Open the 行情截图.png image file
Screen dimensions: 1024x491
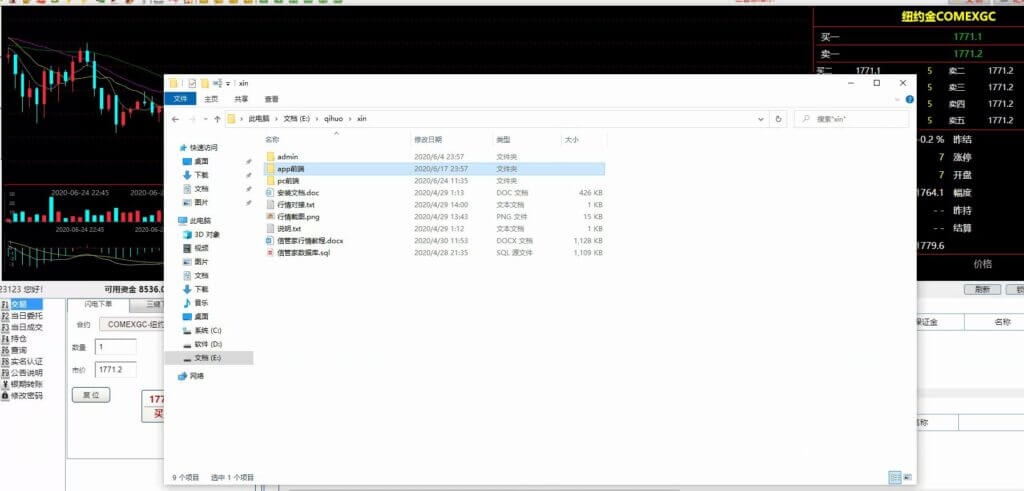click(298, 217)
